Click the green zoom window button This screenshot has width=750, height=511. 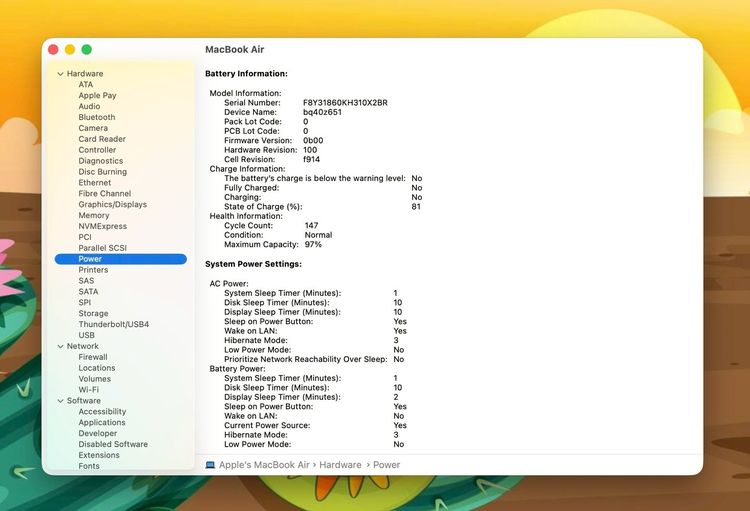(87, 49)
